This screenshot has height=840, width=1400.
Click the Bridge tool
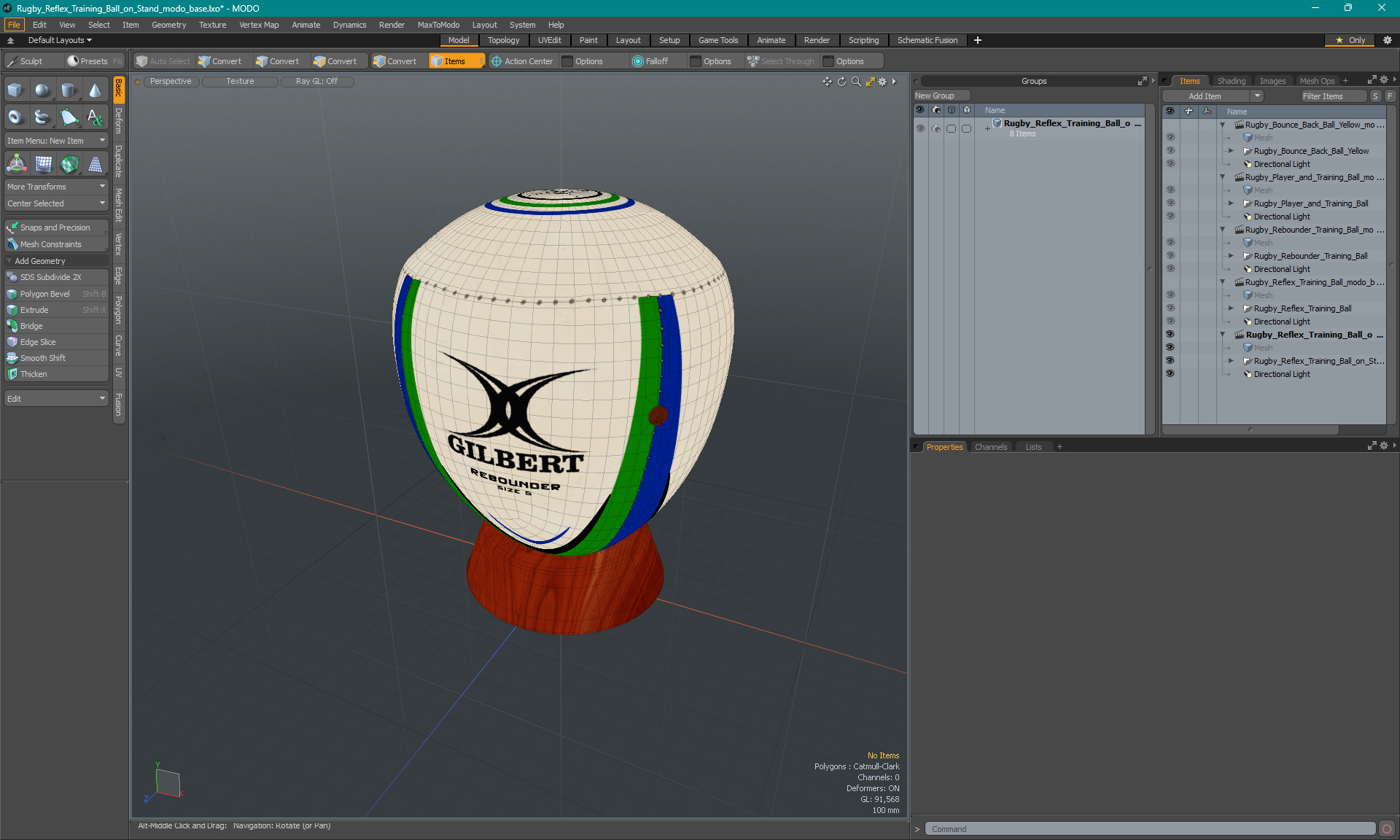[56, 326]
